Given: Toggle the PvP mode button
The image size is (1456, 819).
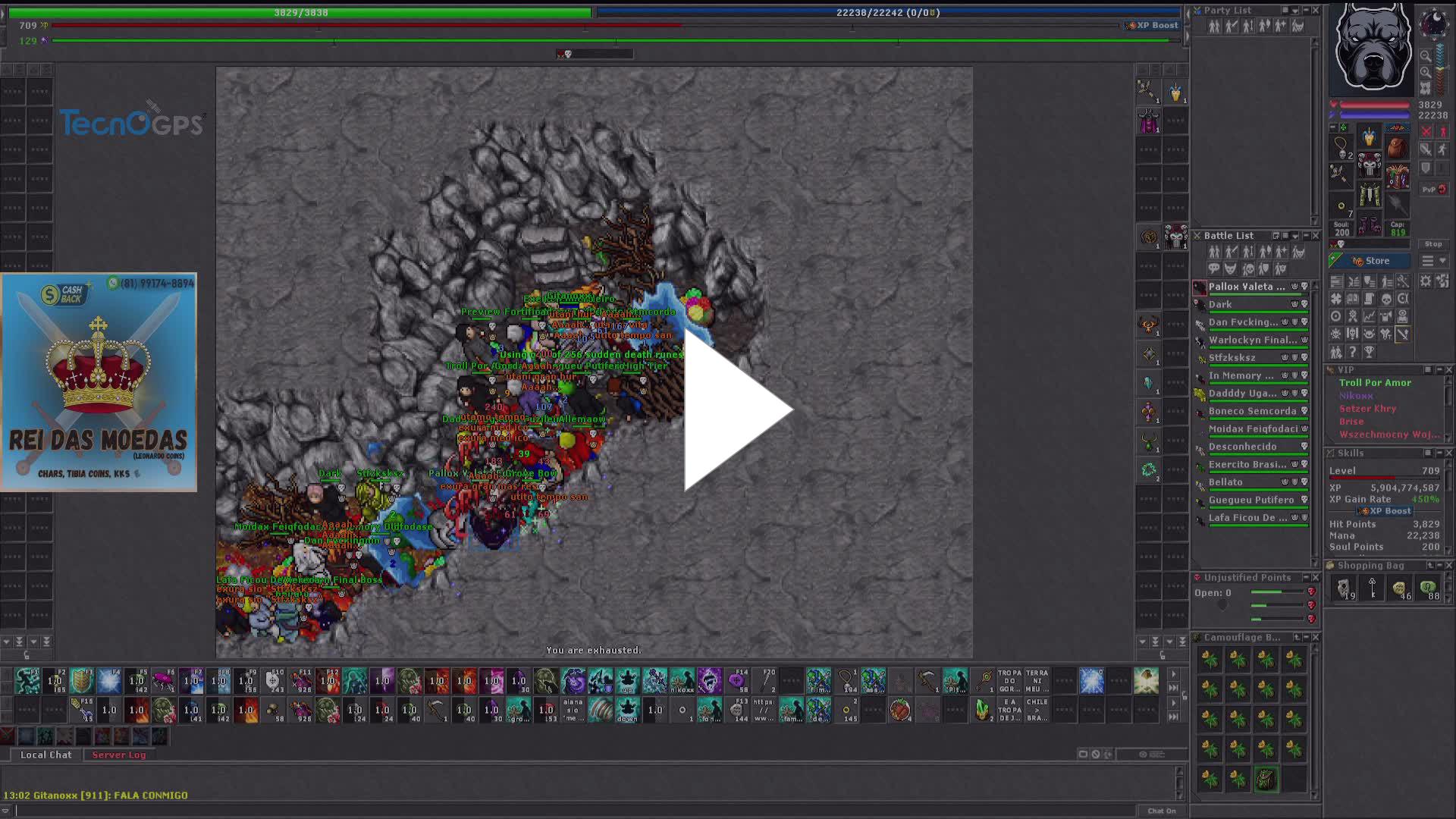Looking at the screenshot, I should point(1433,189).
